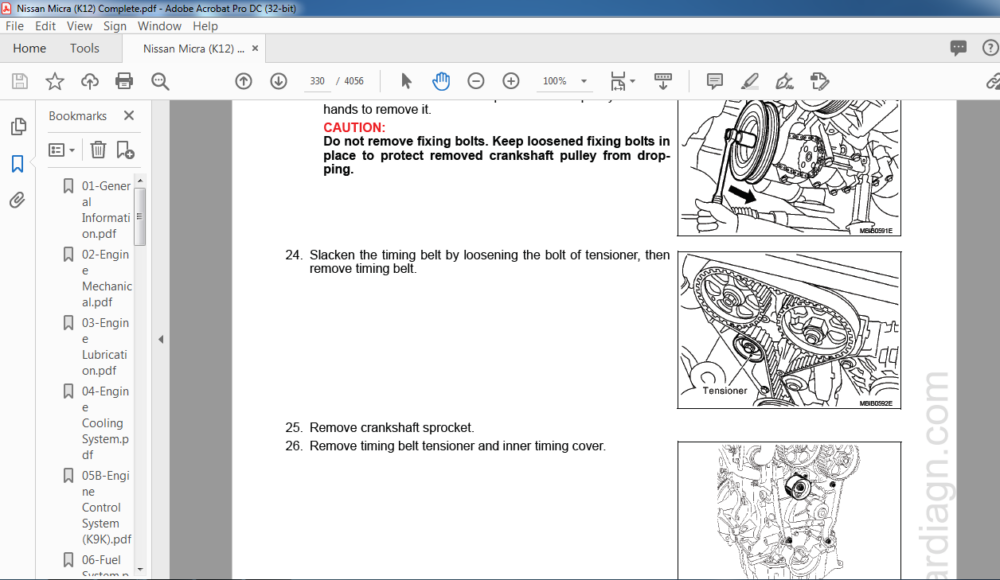Open the fit page options arrow

click(633, 81)
